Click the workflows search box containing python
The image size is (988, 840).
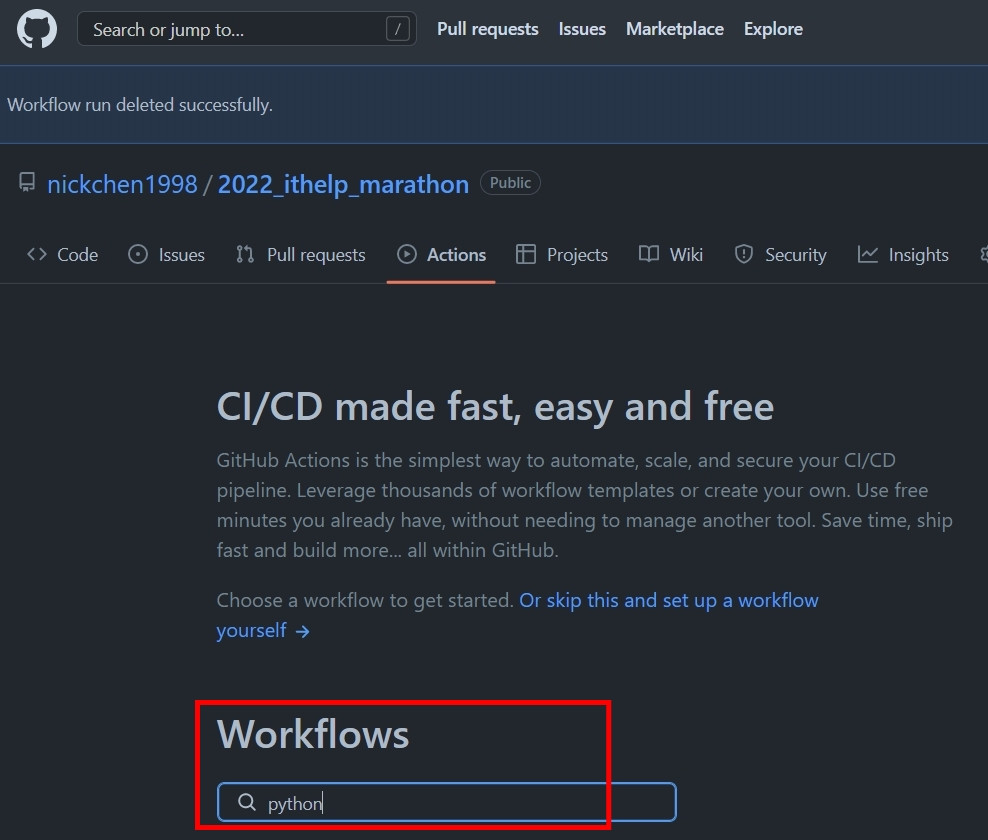(x=447, y=802)
